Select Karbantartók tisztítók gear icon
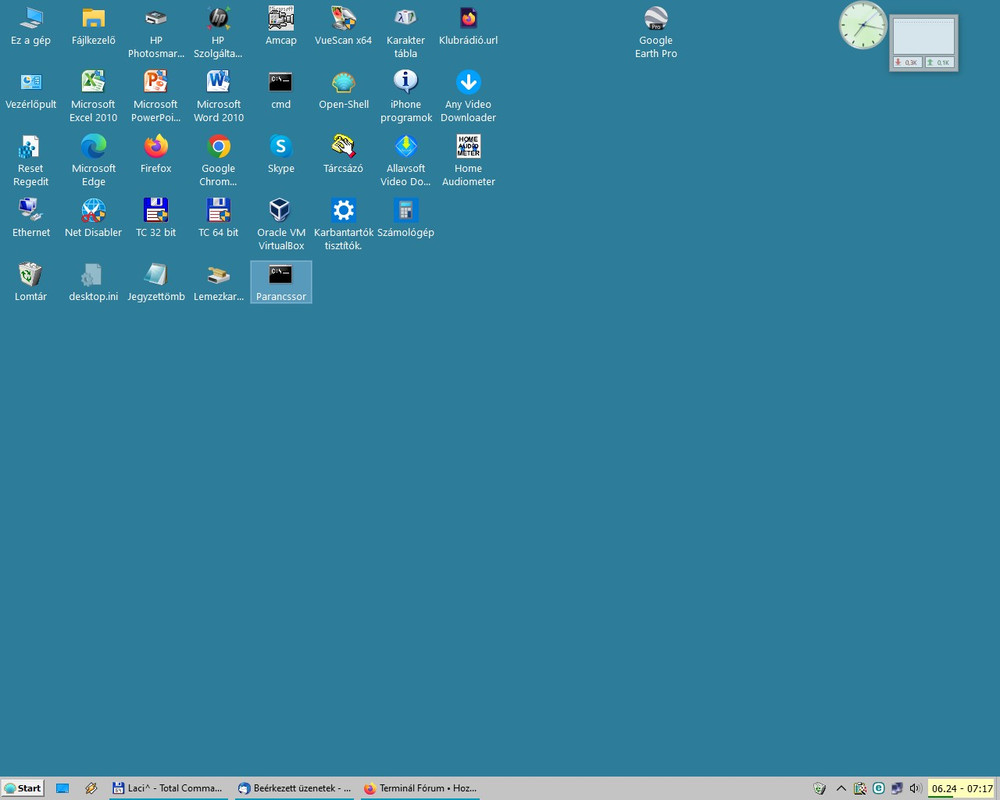 tap(343, 225)
